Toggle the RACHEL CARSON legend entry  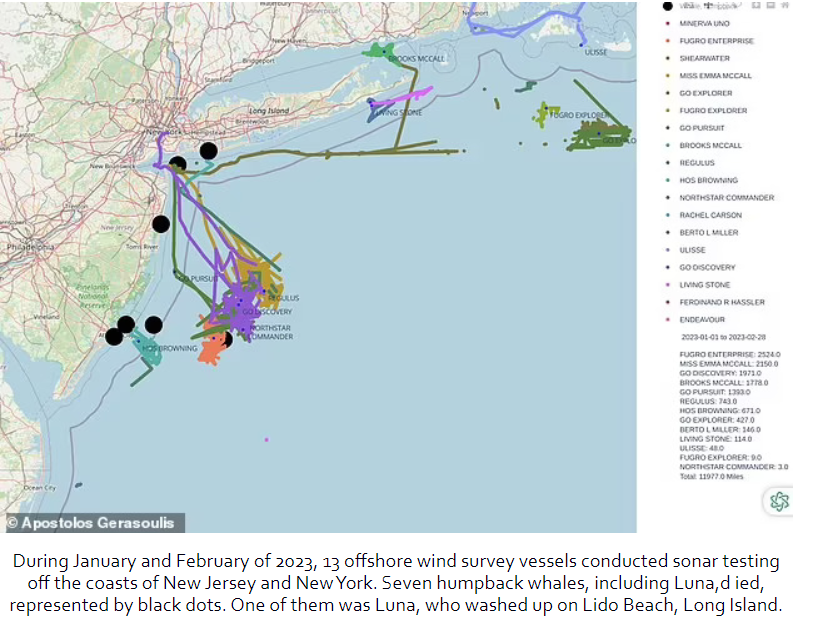pos(710,215)
